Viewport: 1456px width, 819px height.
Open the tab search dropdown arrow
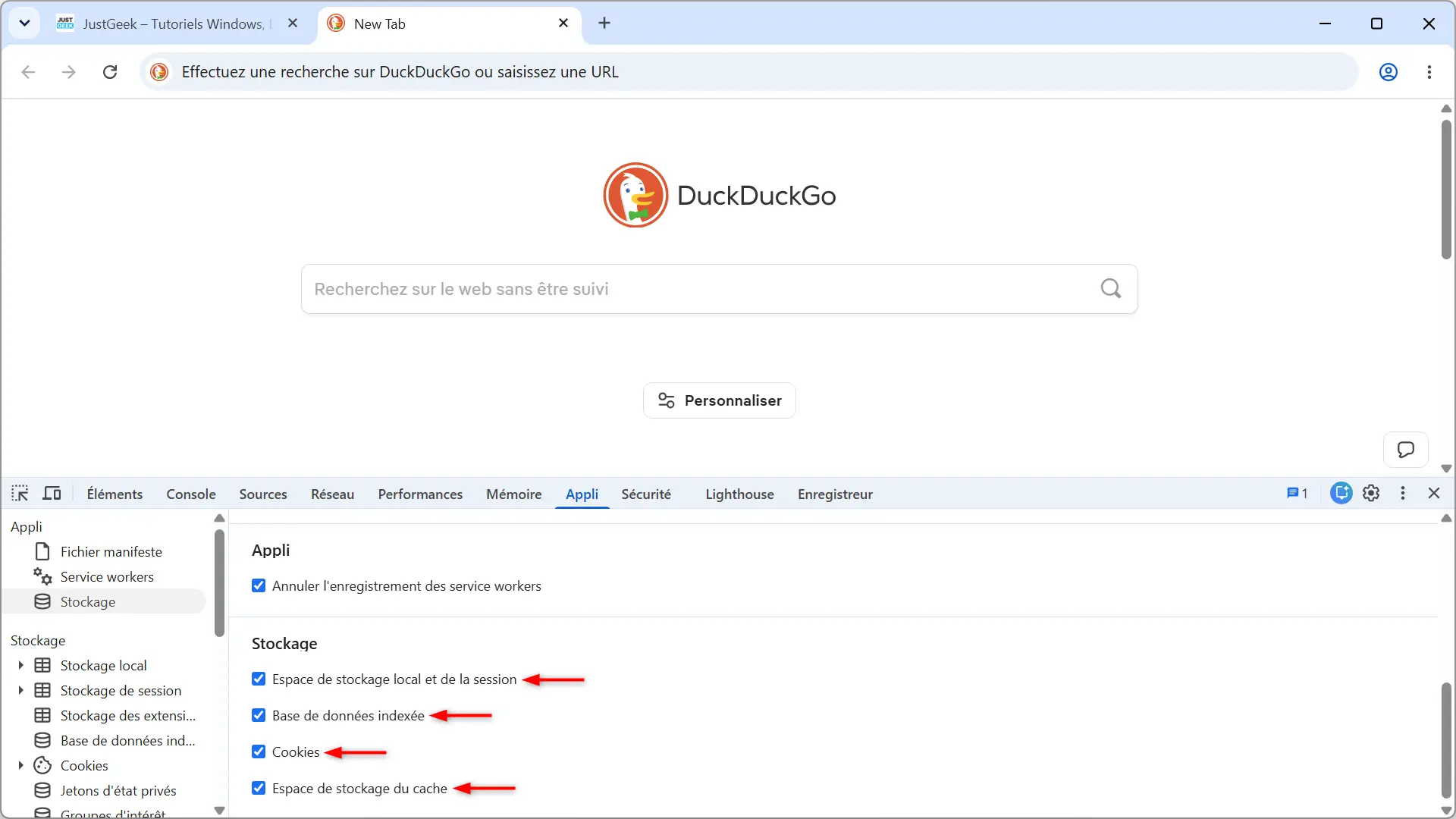coord(24,24)
